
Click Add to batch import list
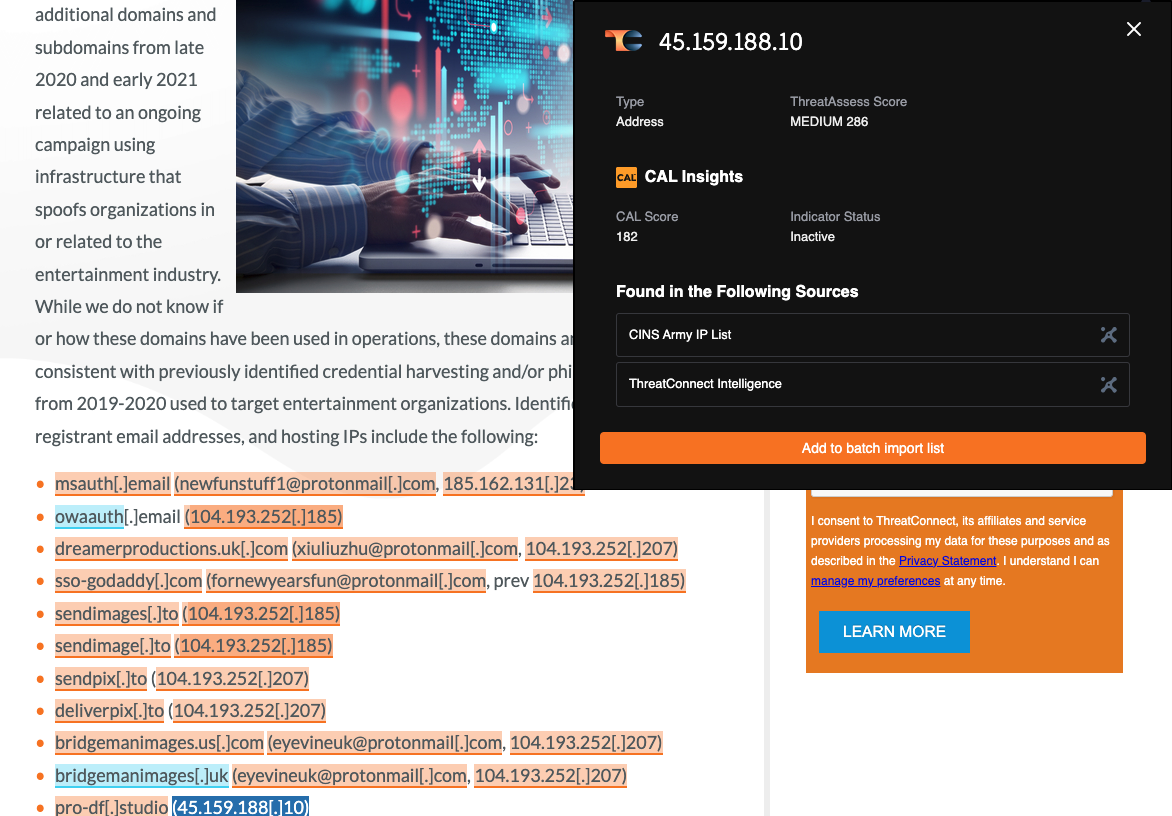872,448
